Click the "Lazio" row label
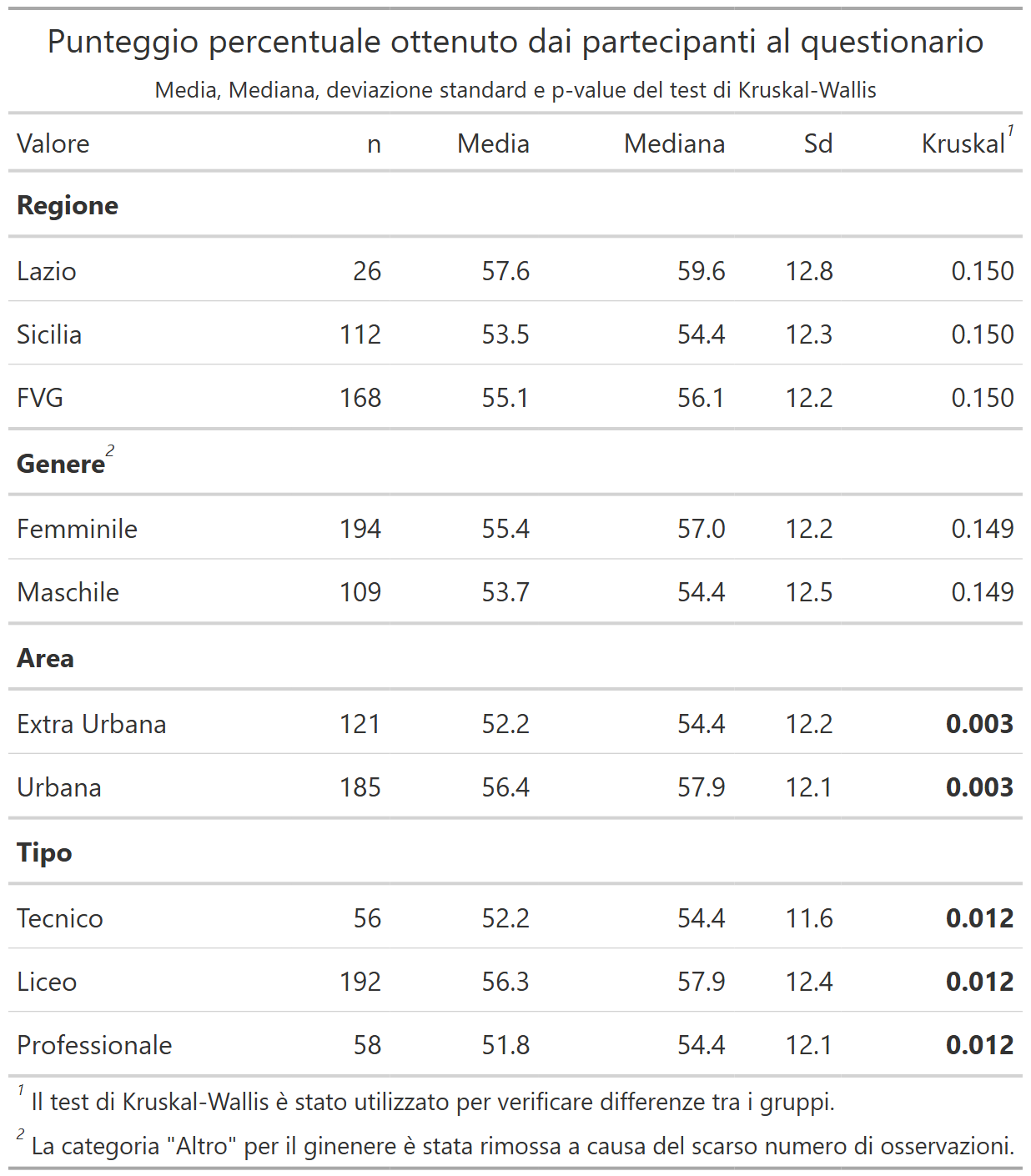Screen dimensions: 1031x1176 47,271
